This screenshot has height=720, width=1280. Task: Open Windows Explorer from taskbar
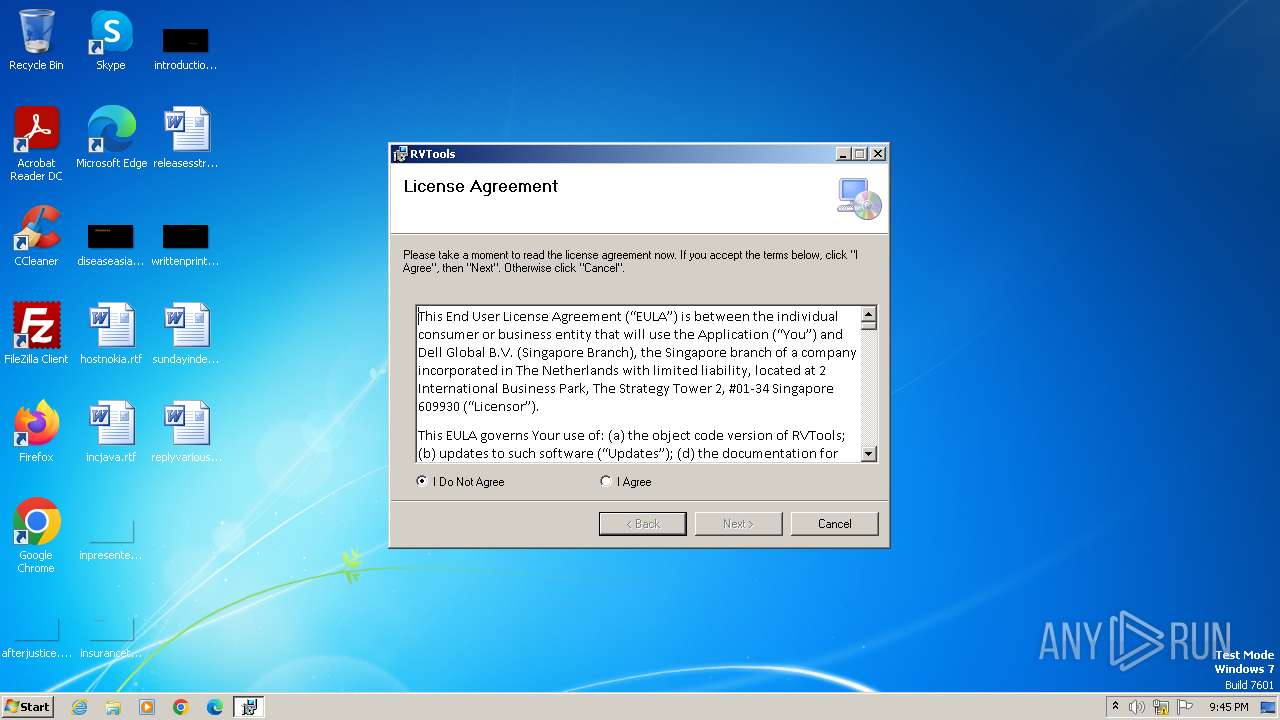click(x=113, y=707)
